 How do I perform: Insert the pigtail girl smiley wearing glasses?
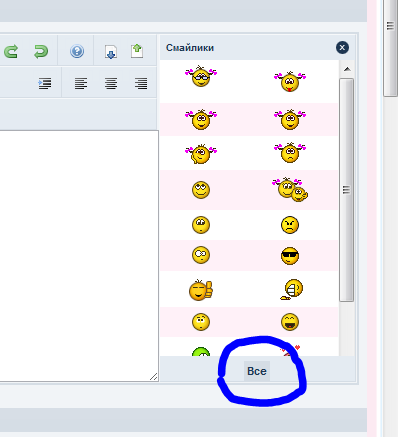pyautogui.click(x=201, y=76)
